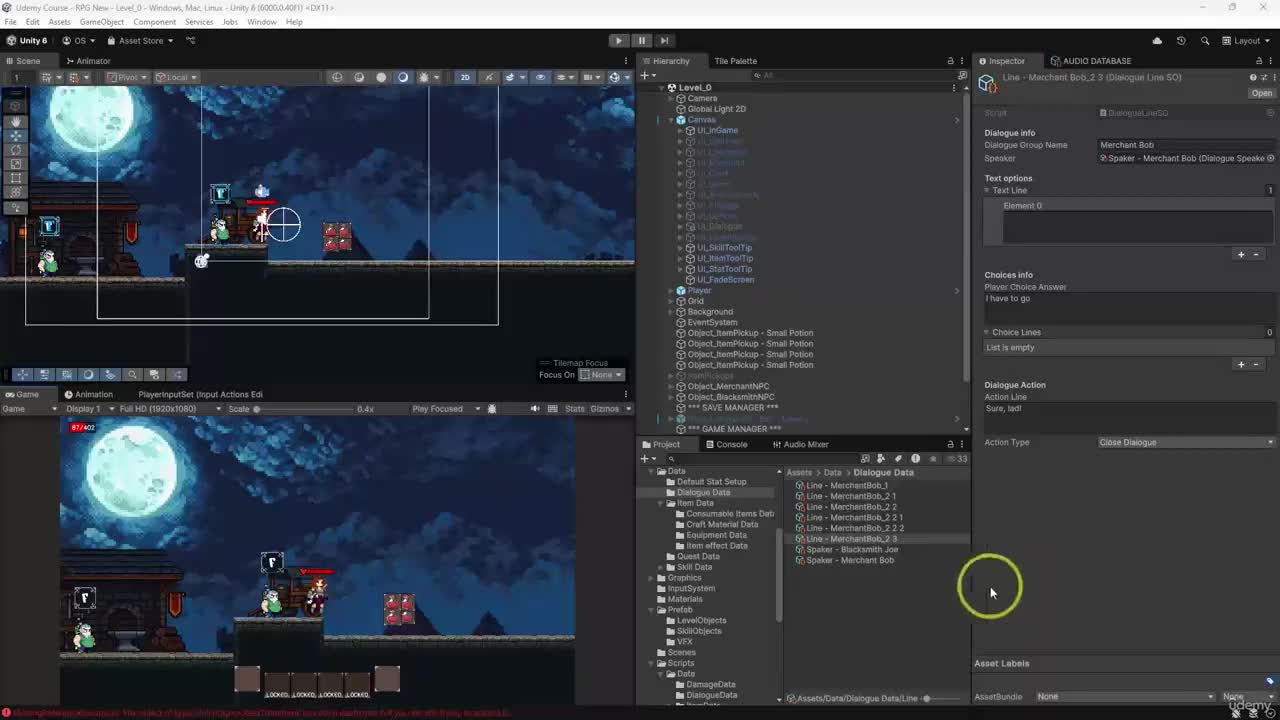Open the Layout dropdown

coord(1247,41)
